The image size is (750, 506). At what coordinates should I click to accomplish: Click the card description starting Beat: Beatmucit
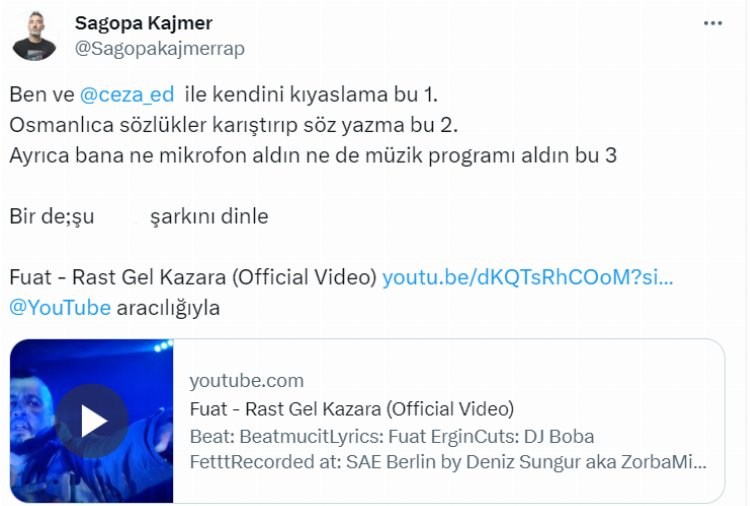[392, 437]
